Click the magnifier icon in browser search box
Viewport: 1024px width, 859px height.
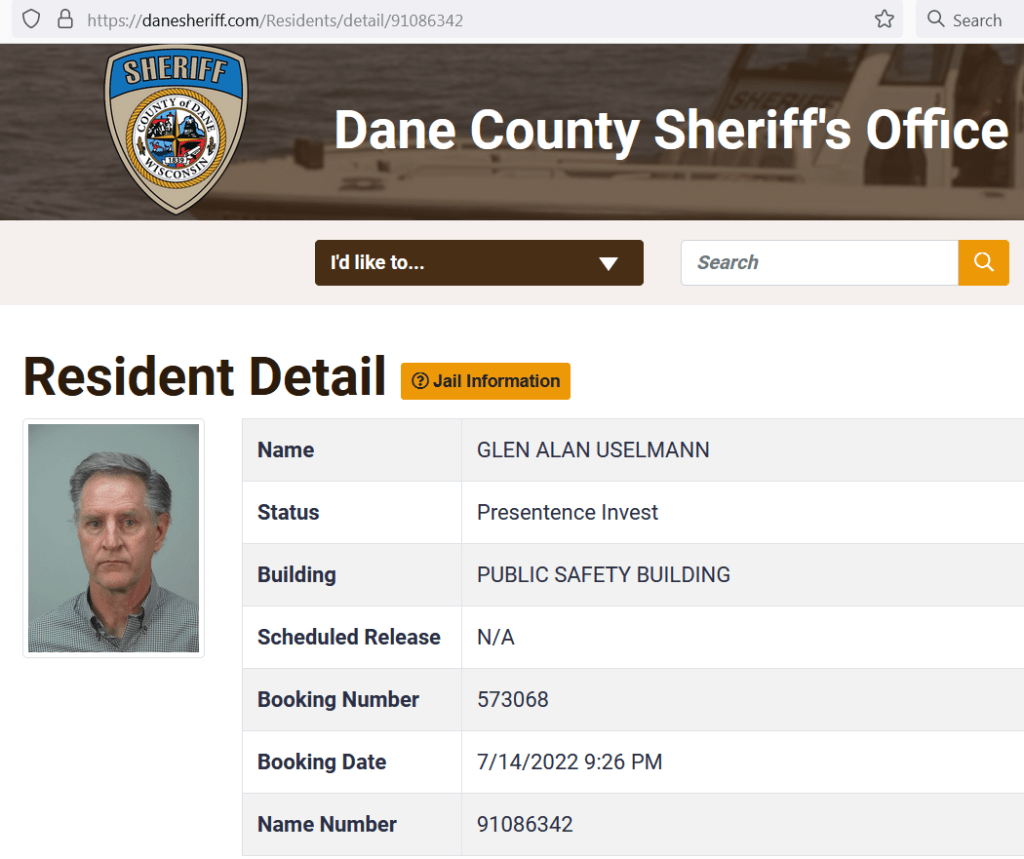[x=936, y=19]
